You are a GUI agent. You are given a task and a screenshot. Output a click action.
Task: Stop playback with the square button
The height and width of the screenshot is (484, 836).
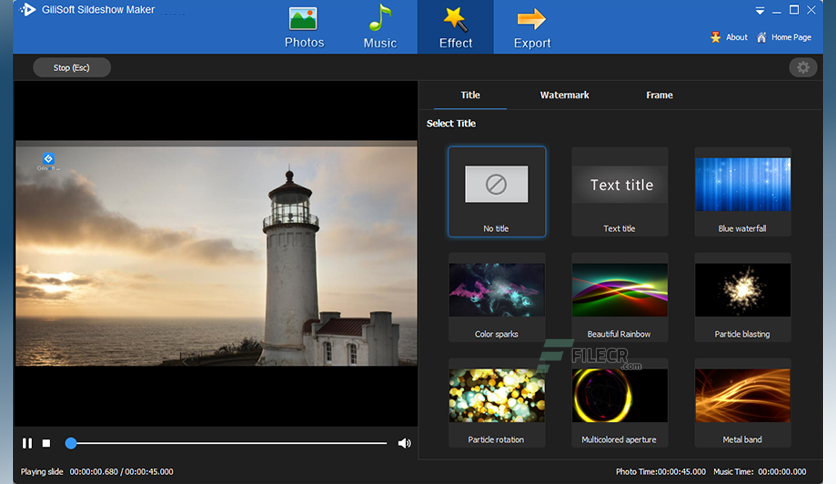[46, 443]
